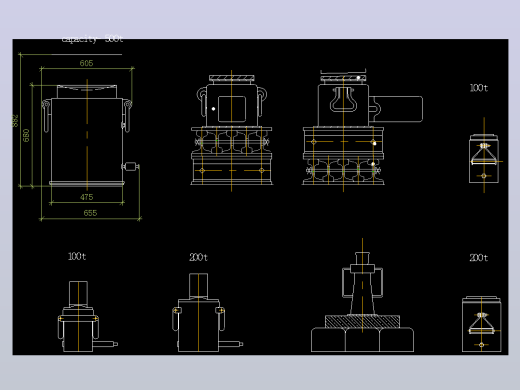Select the 200t small triangular section view
This screenshot has height=390, width=520.
pos(482,324)
